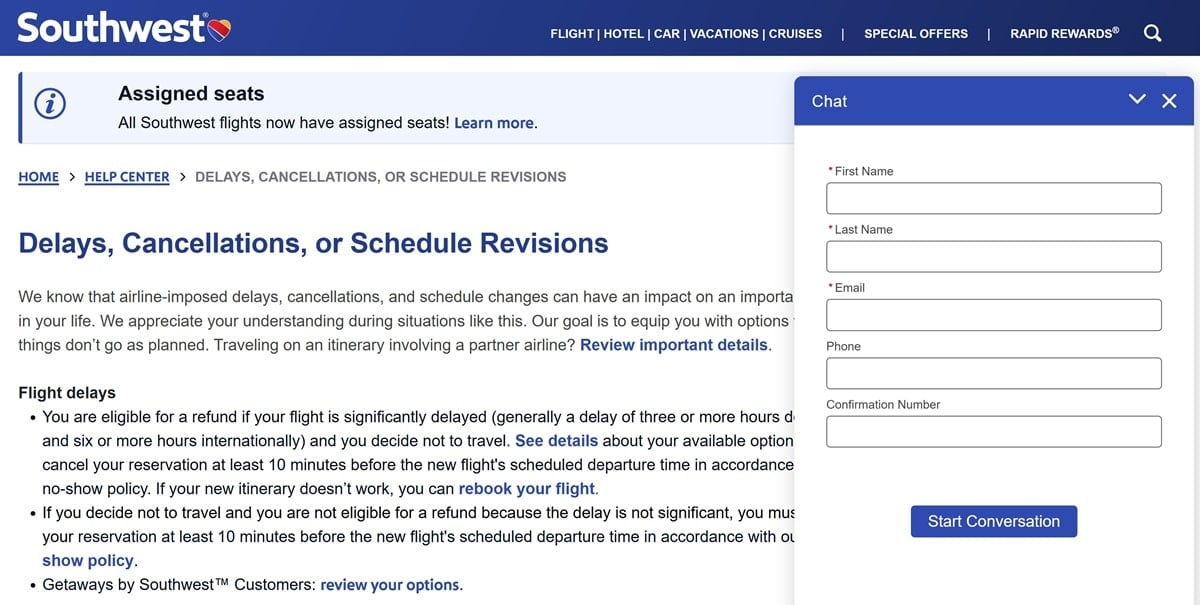Open the search magnifier icon
This screenshot has height=605, width=1200.
pyautogui.click(x=1152, y=33)
